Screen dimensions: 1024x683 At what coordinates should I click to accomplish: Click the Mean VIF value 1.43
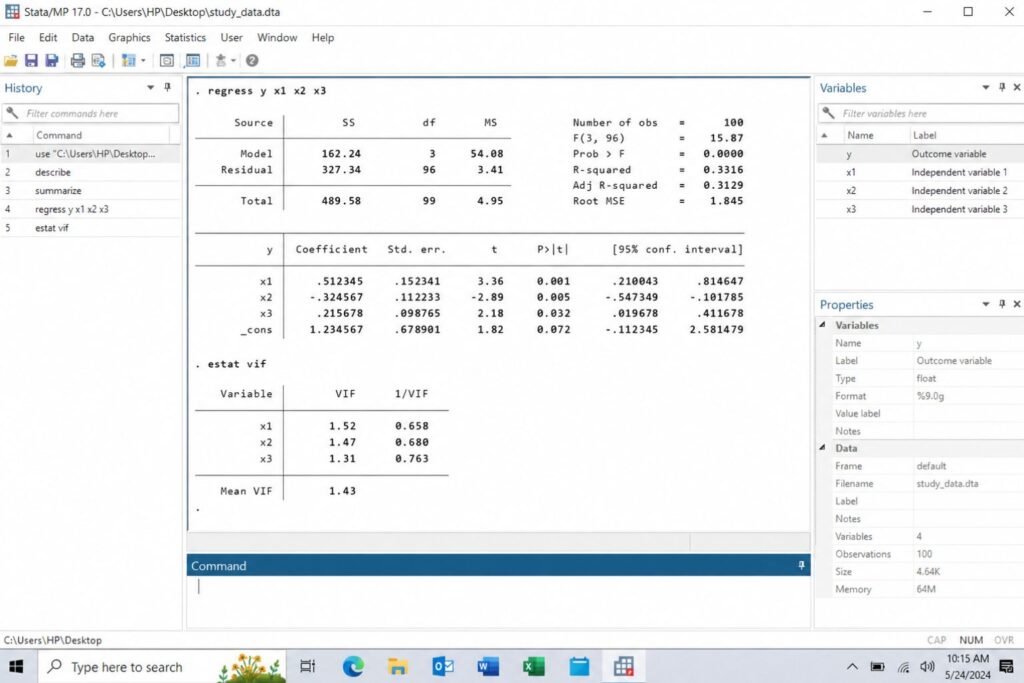(x=342, y=491)
